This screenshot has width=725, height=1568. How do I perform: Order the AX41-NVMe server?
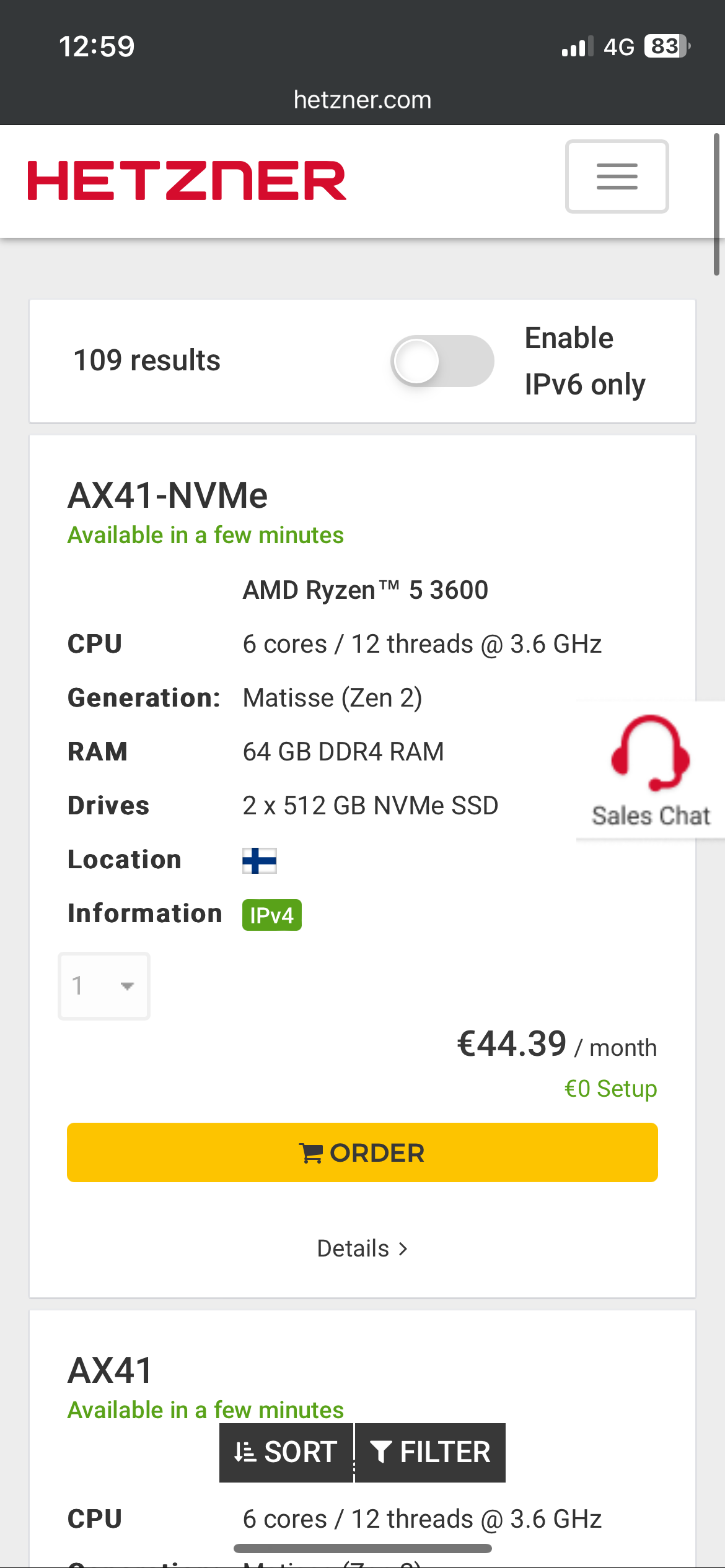(x=362, y=1152)
